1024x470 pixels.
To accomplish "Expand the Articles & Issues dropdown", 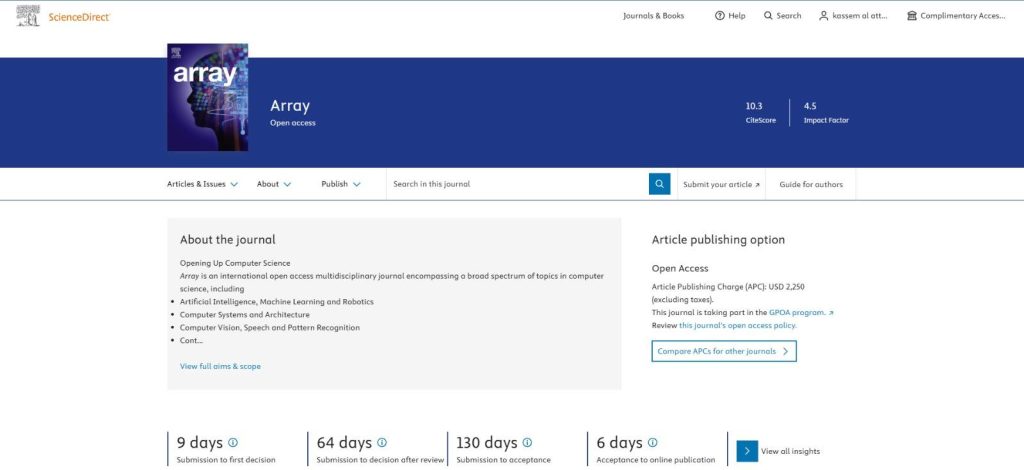I will pyautogui.click(x=202, y=184).
